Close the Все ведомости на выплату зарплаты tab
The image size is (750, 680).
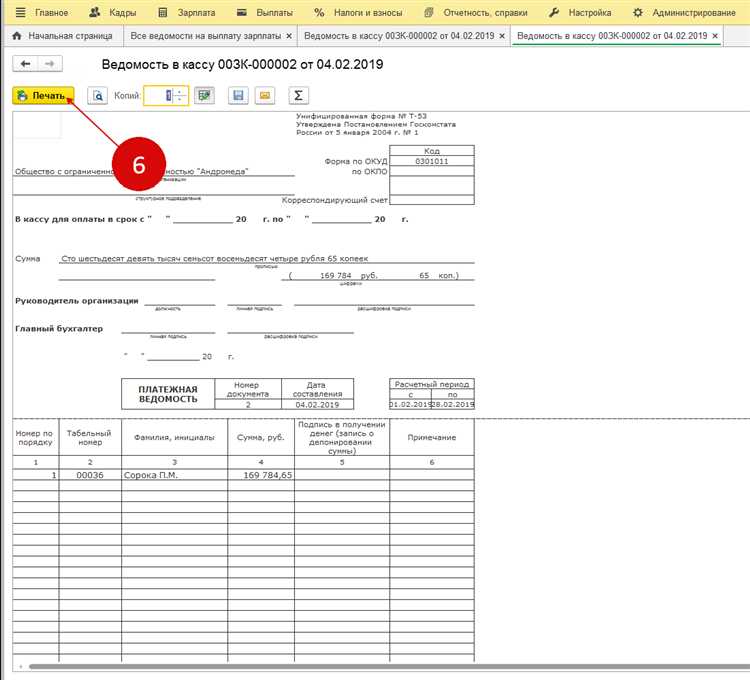[x=289, y=35]
